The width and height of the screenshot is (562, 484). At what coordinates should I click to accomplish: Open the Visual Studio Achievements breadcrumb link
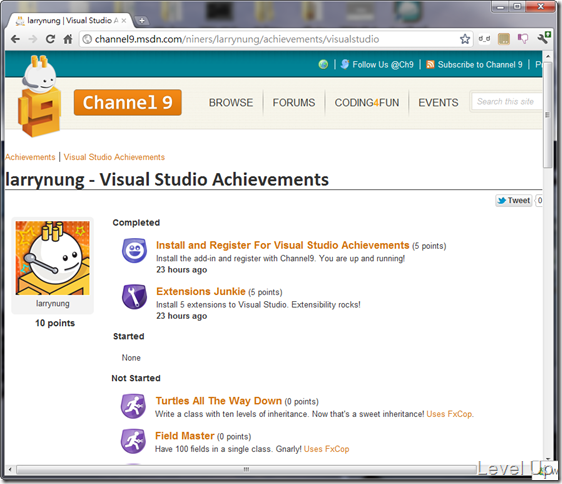(114, 157)
